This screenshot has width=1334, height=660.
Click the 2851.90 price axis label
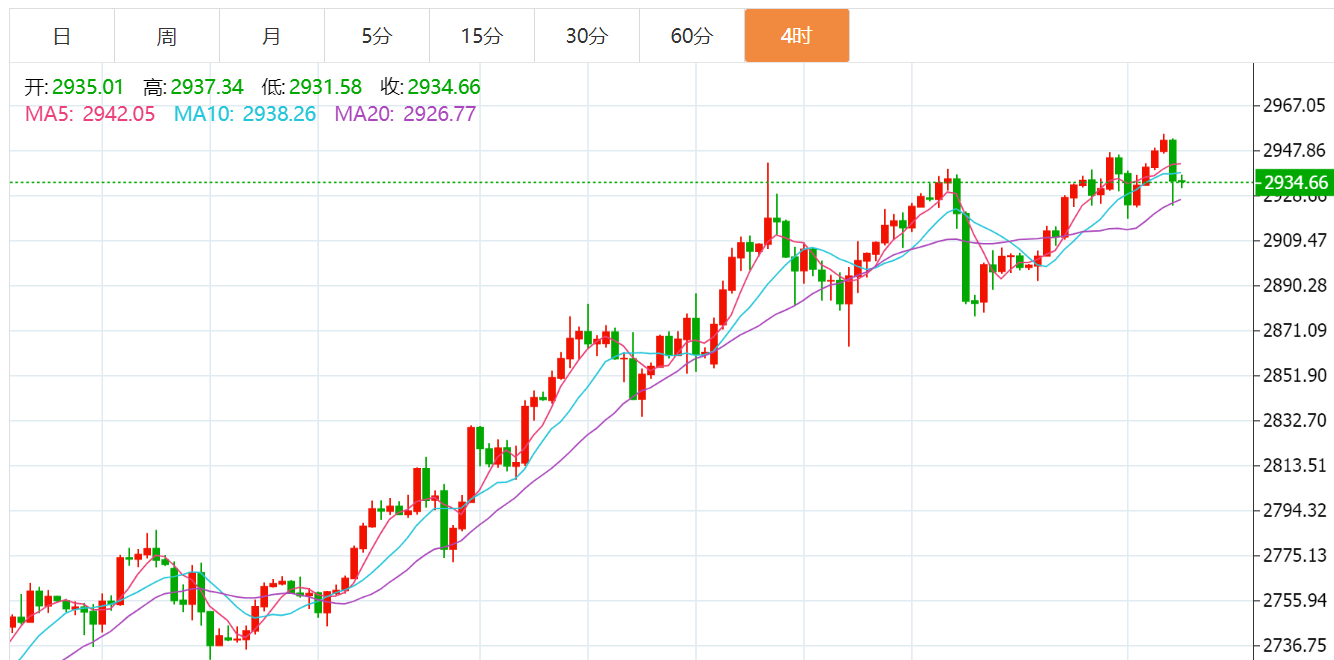click(1294, 375)
